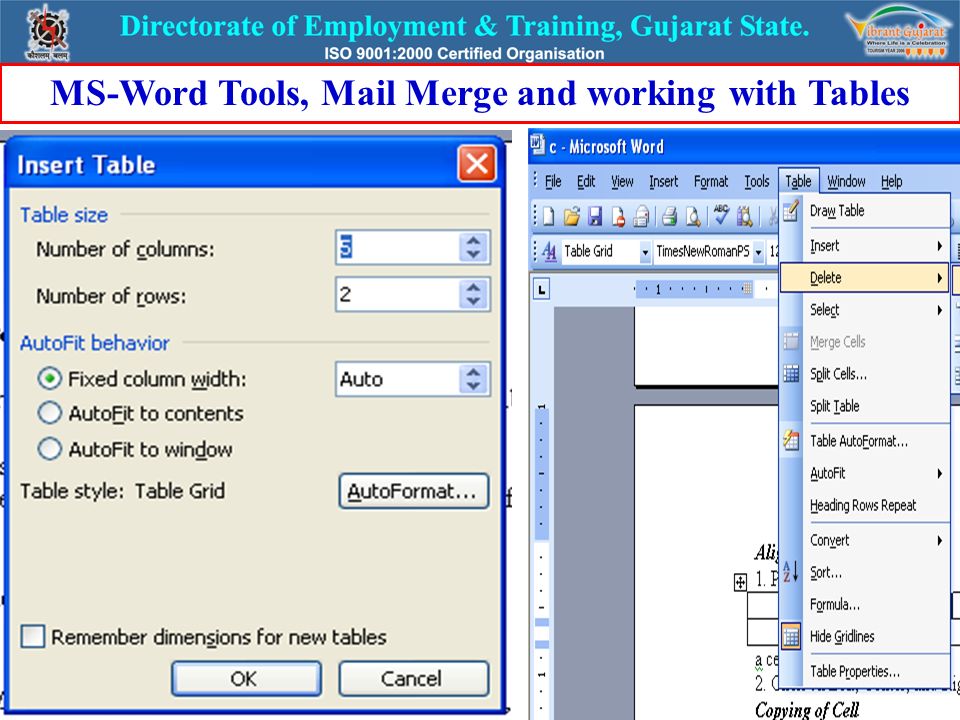This screenshot has width=960, height=720.
Task: Click the Split Cells grid icon
Action: (x=791, y=373)
